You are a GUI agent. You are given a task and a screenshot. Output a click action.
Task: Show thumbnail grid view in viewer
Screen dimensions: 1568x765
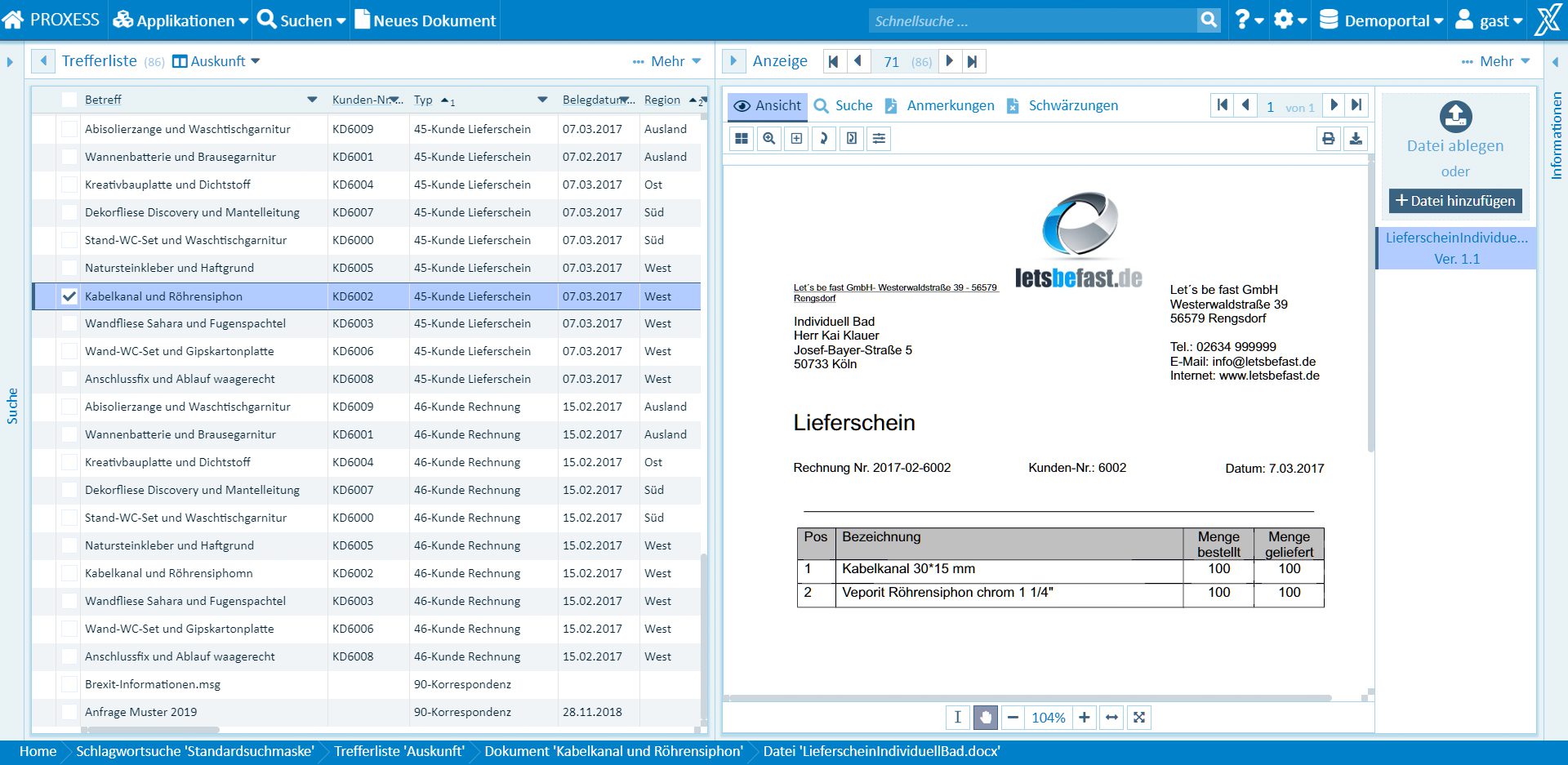[742, 139]
